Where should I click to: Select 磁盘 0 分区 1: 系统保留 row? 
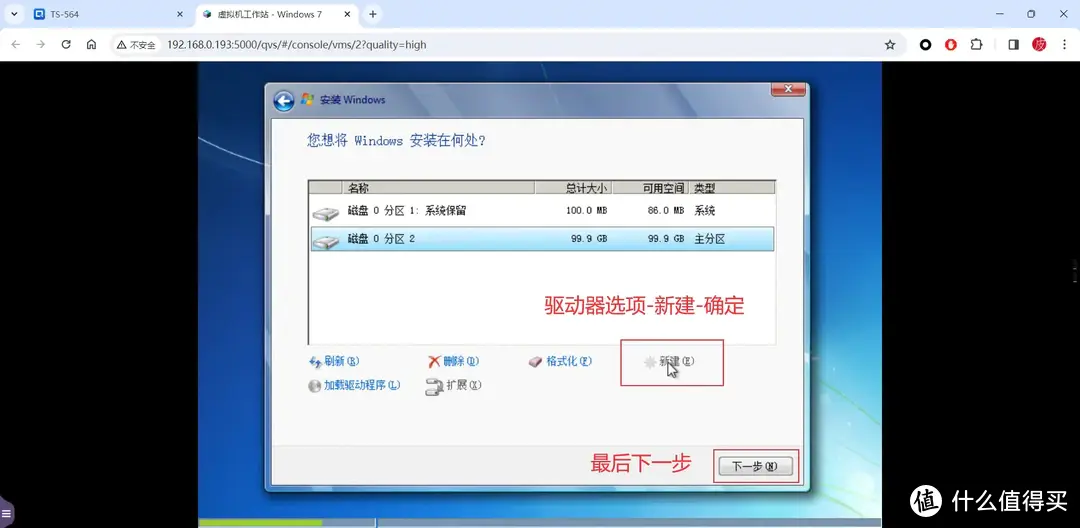pyautogui.click(x=542, y=211)
